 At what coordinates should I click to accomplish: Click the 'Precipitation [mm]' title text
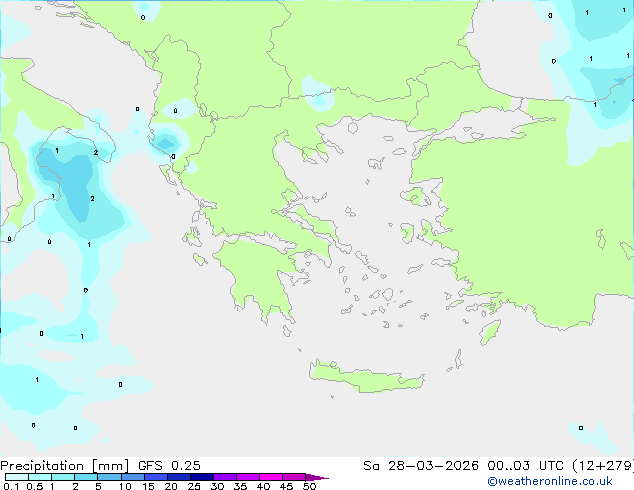[65, 466]
